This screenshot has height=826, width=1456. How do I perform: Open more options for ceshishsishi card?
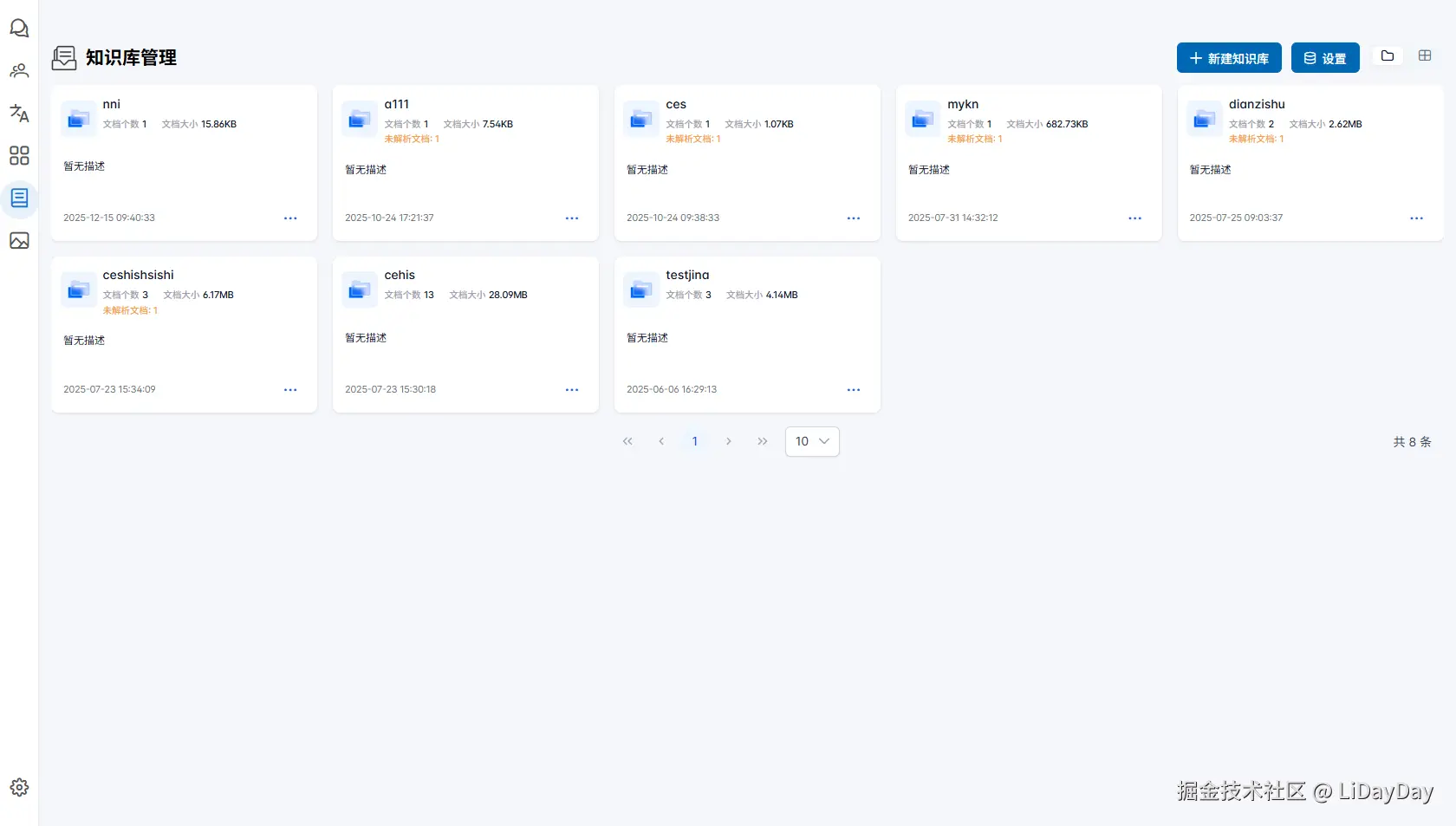point(290,390)
